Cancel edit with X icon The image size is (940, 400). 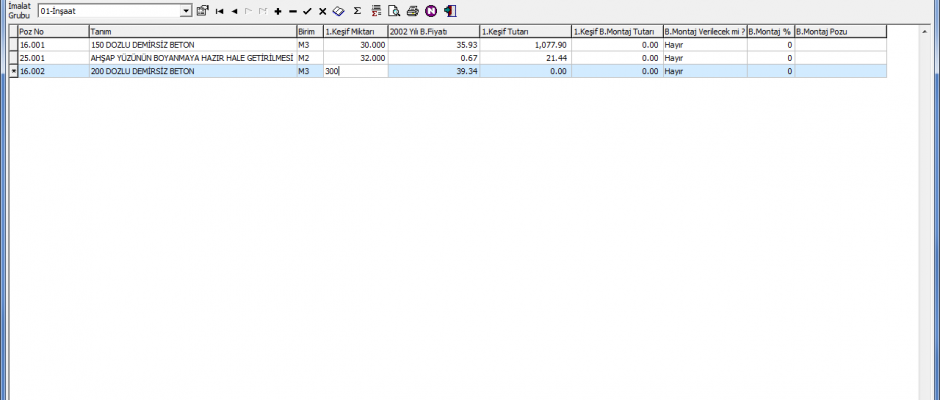tap(322, 11)
